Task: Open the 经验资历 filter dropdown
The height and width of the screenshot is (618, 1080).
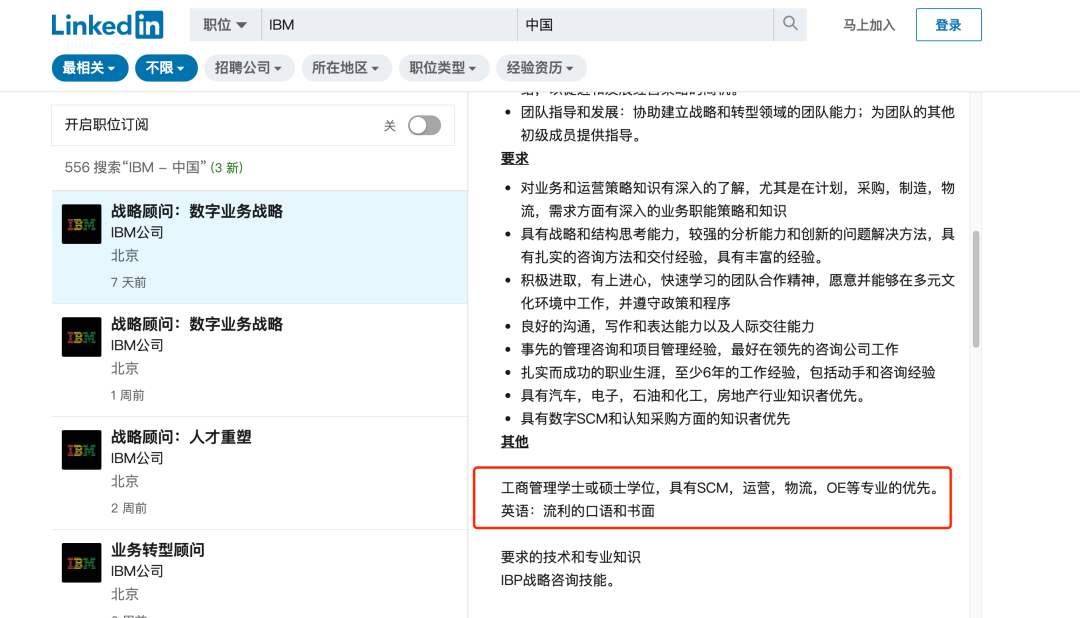Action: tap(541, 68)
